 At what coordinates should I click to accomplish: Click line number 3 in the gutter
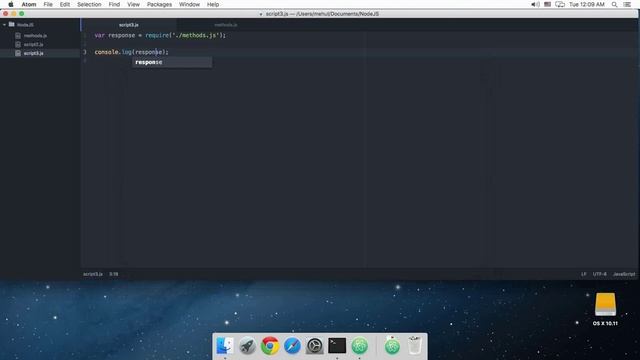pos(85,52)
